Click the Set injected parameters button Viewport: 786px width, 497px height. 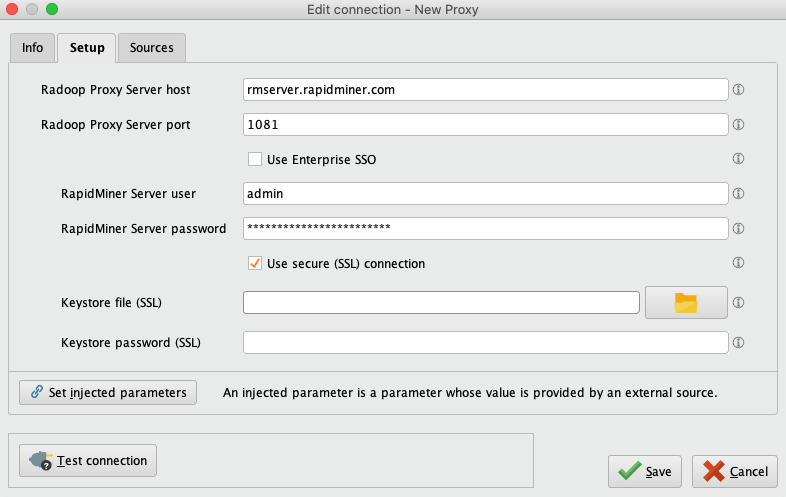click(108, 393)
